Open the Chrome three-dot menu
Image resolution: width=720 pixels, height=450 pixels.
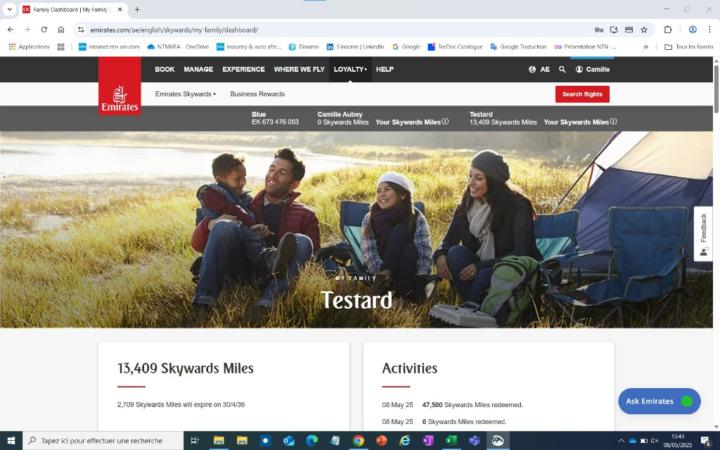(x=709, y=29)
